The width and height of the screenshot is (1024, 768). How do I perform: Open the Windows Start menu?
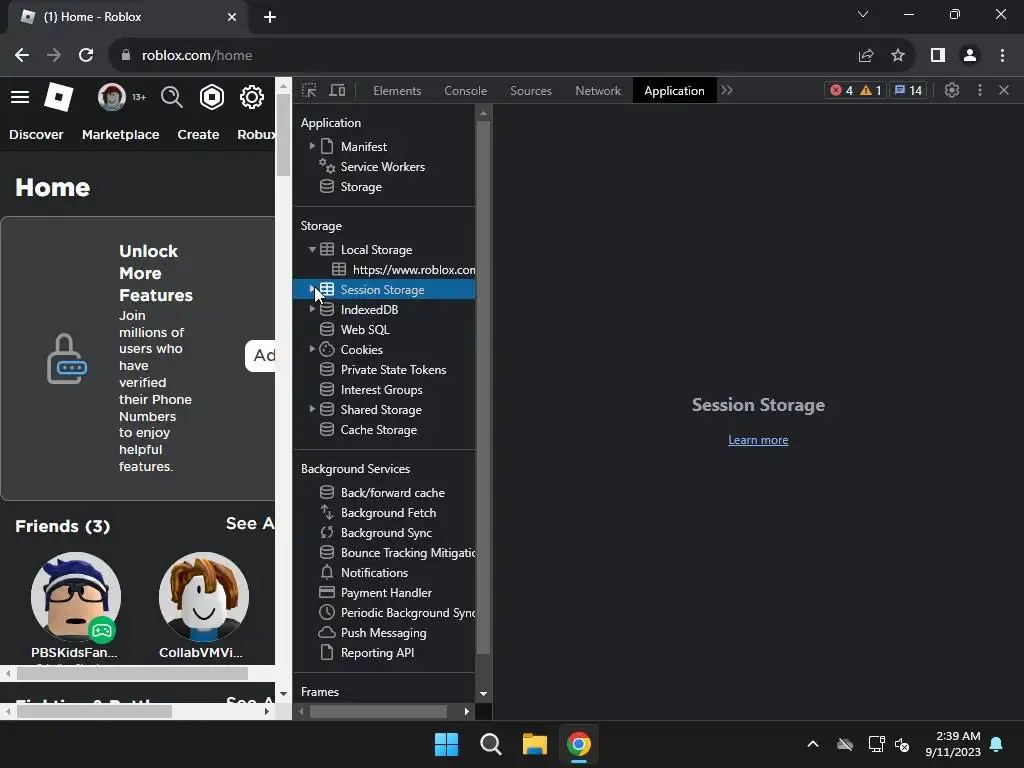(x=447, y=744)
